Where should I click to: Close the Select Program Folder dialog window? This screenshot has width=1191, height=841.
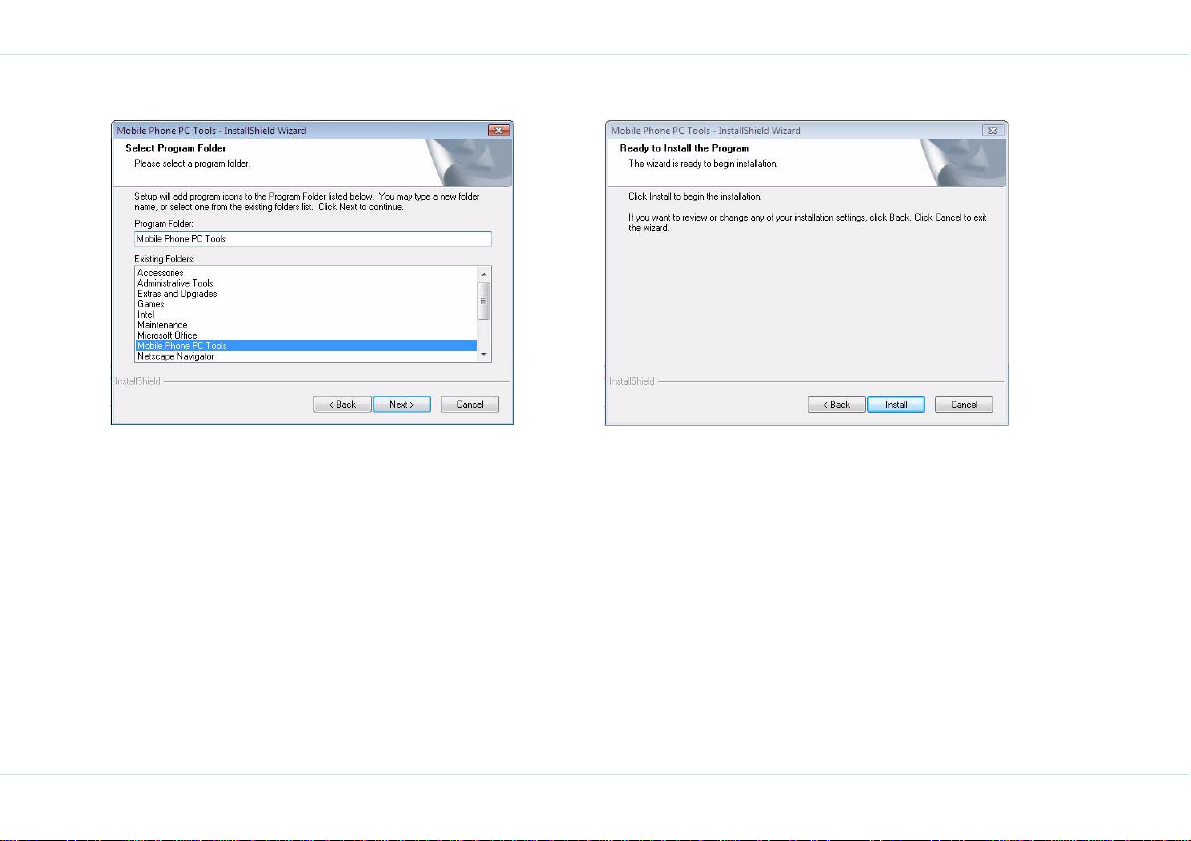pos(498,131)
